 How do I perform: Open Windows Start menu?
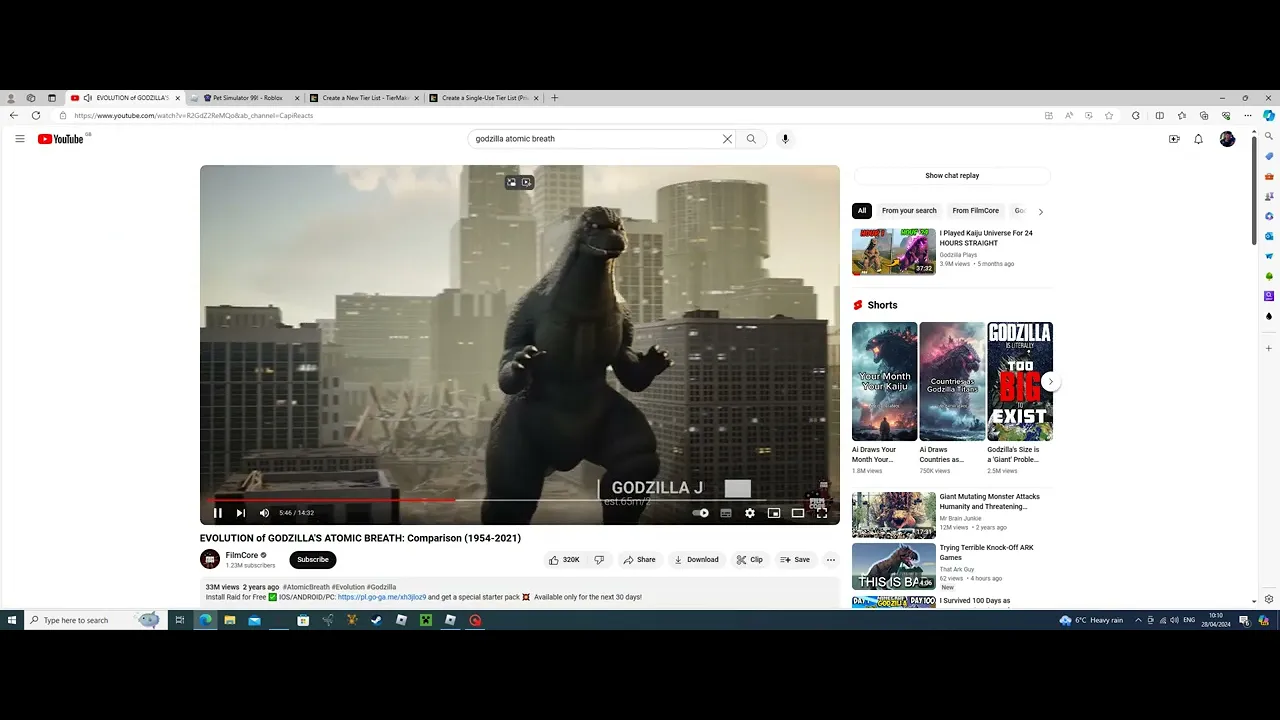[x=12, y=620]
